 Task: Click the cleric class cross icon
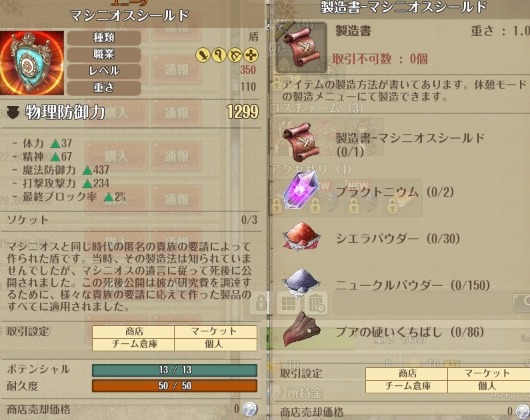(x=251, y=55)
